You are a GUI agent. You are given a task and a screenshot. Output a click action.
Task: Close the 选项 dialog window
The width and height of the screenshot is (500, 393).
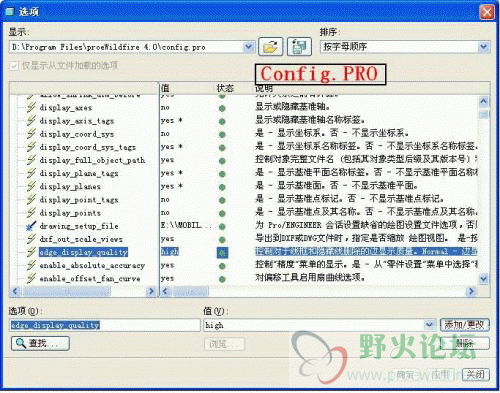click(487, 12)
